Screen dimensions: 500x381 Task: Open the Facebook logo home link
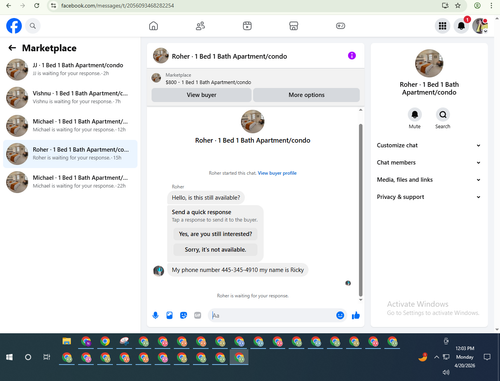click(x=14, y=26)
